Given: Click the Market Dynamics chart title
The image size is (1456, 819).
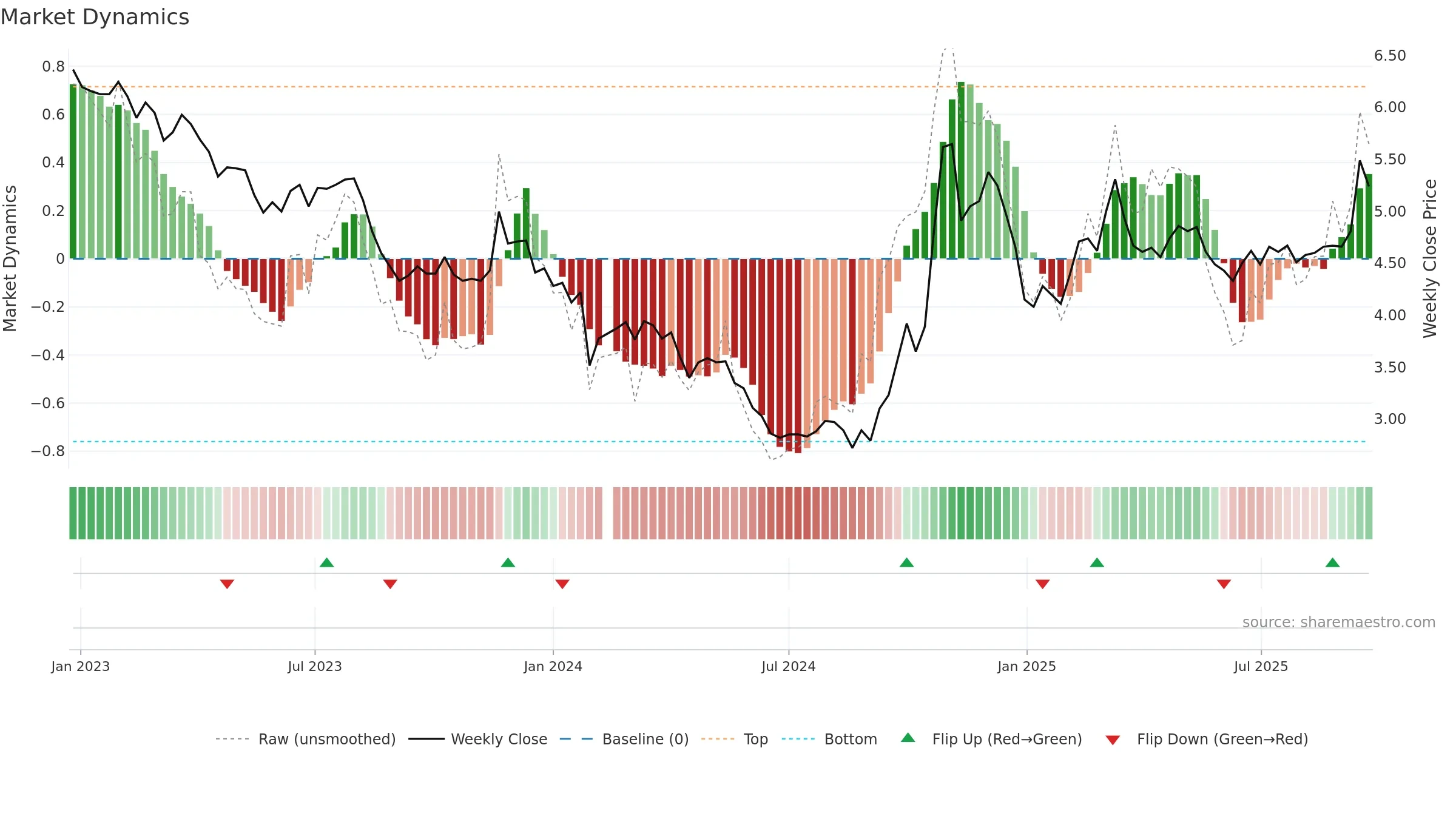Looking at the screenshot, I should click(x=95, y=17).
